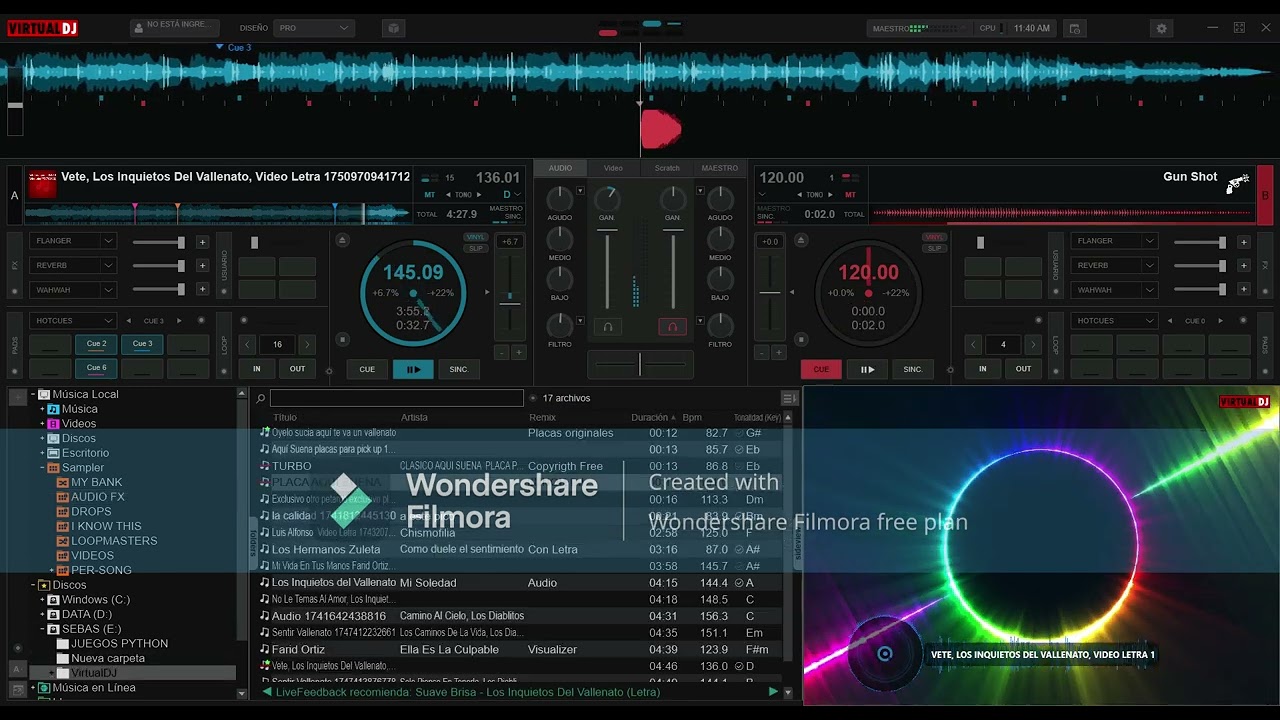The image size is (1280, 720).
Task: Collapse the Sampler folder tree node
Action: pyautogui.click(x=42, y=468)
